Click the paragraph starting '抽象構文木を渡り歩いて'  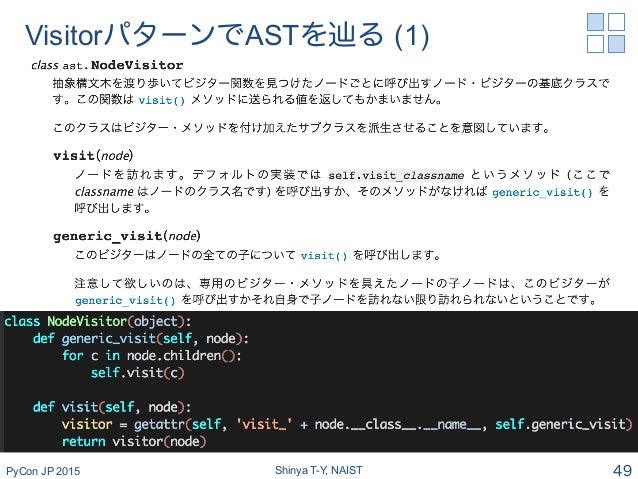tap(330, 92)
